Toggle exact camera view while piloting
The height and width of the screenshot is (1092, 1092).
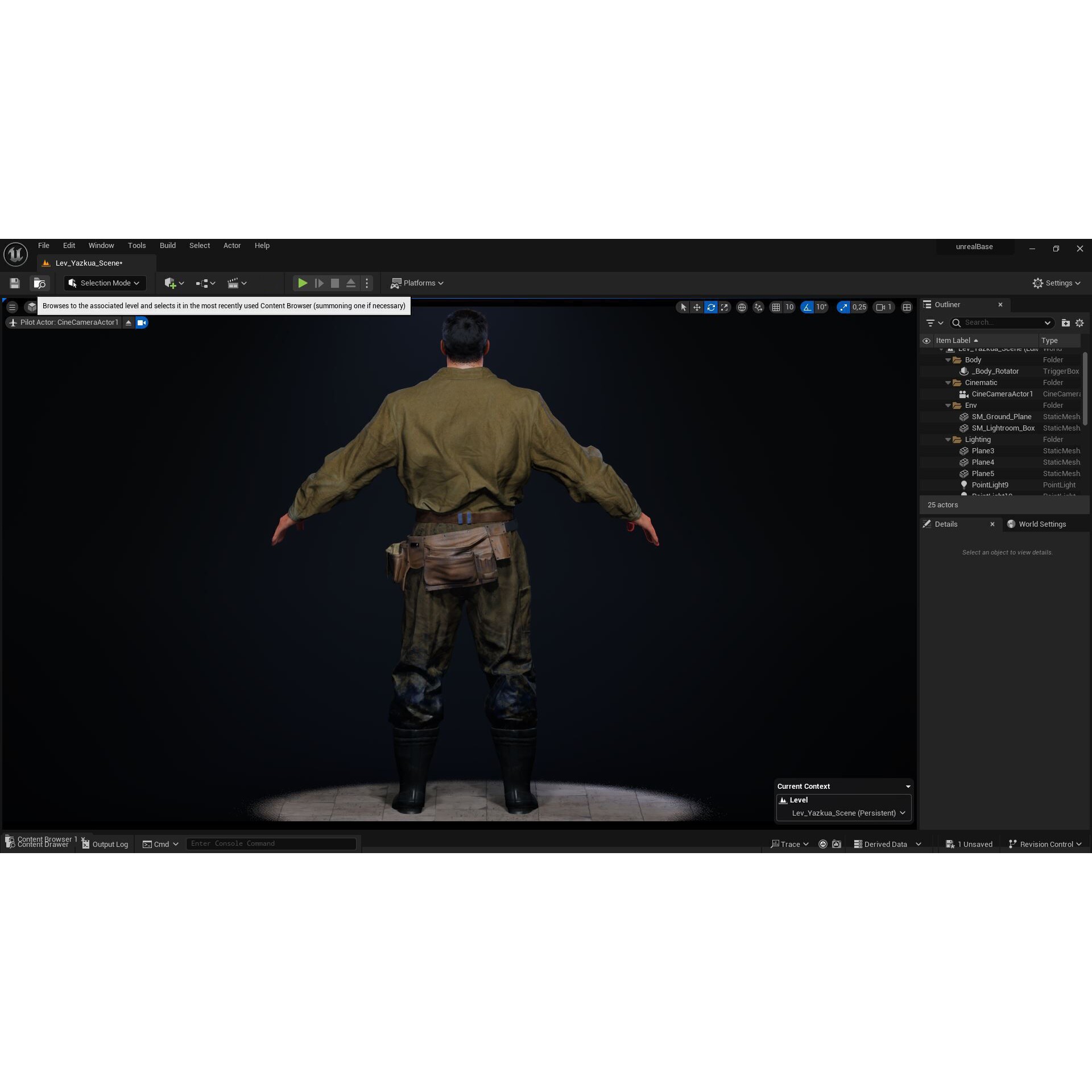point(142,322)
